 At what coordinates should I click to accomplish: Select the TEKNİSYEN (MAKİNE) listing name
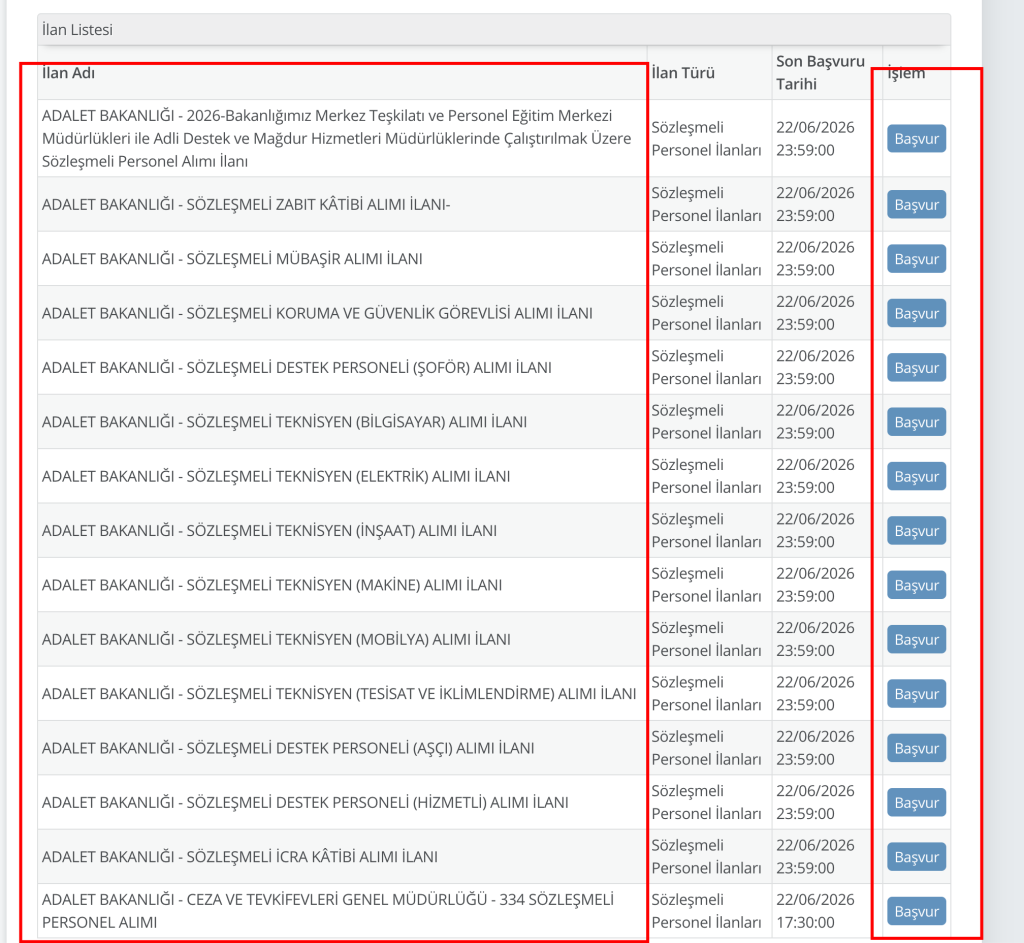click(x=272, y=584)
